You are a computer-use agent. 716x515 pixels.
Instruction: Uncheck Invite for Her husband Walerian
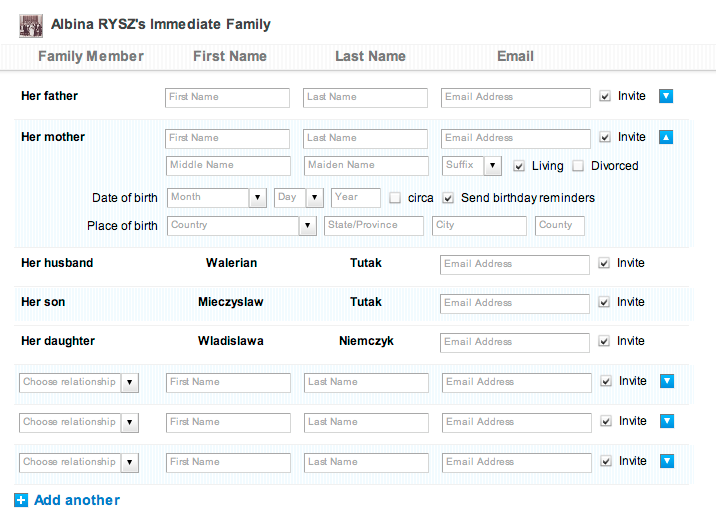pyautogui.click(x=604, y=263)
